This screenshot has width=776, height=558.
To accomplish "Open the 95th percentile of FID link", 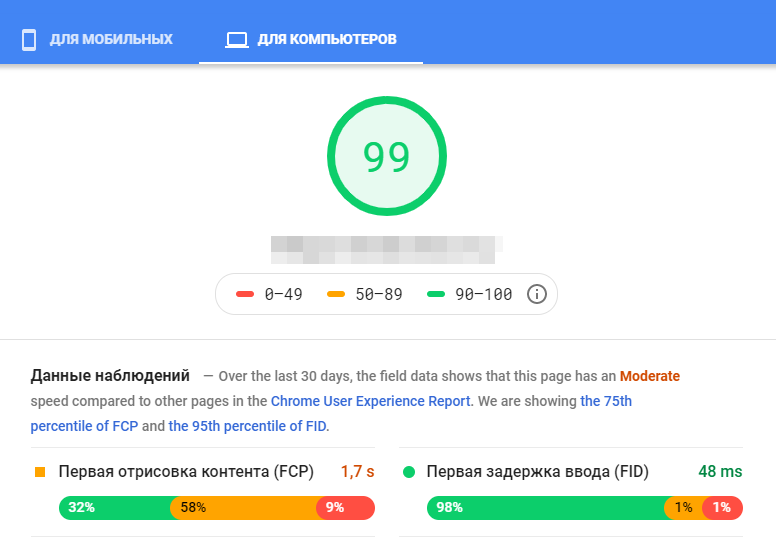I will coord(247,426).
